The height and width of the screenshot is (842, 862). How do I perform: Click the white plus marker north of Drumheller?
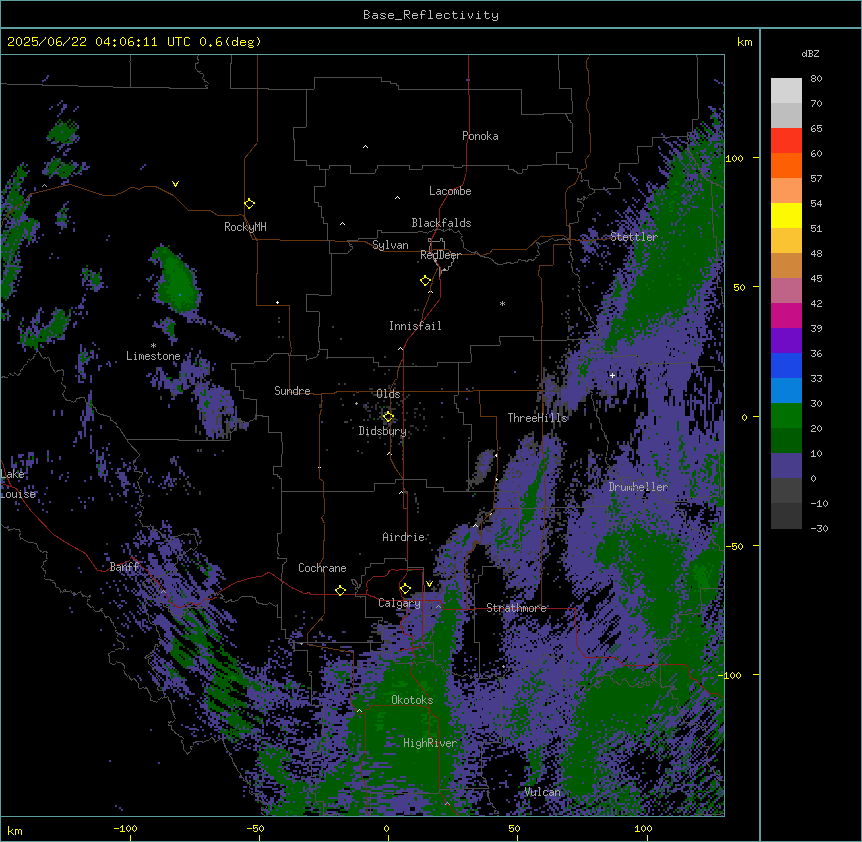(x=612, y=375)
